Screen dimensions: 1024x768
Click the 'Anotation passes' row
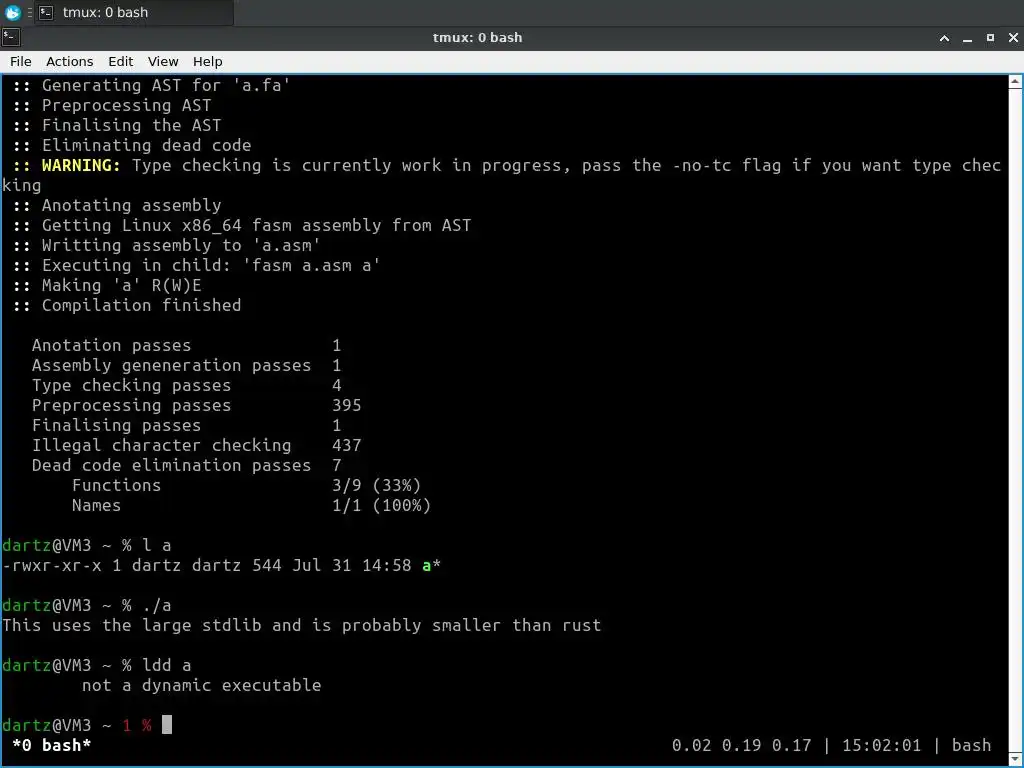(x=186, y=345)
